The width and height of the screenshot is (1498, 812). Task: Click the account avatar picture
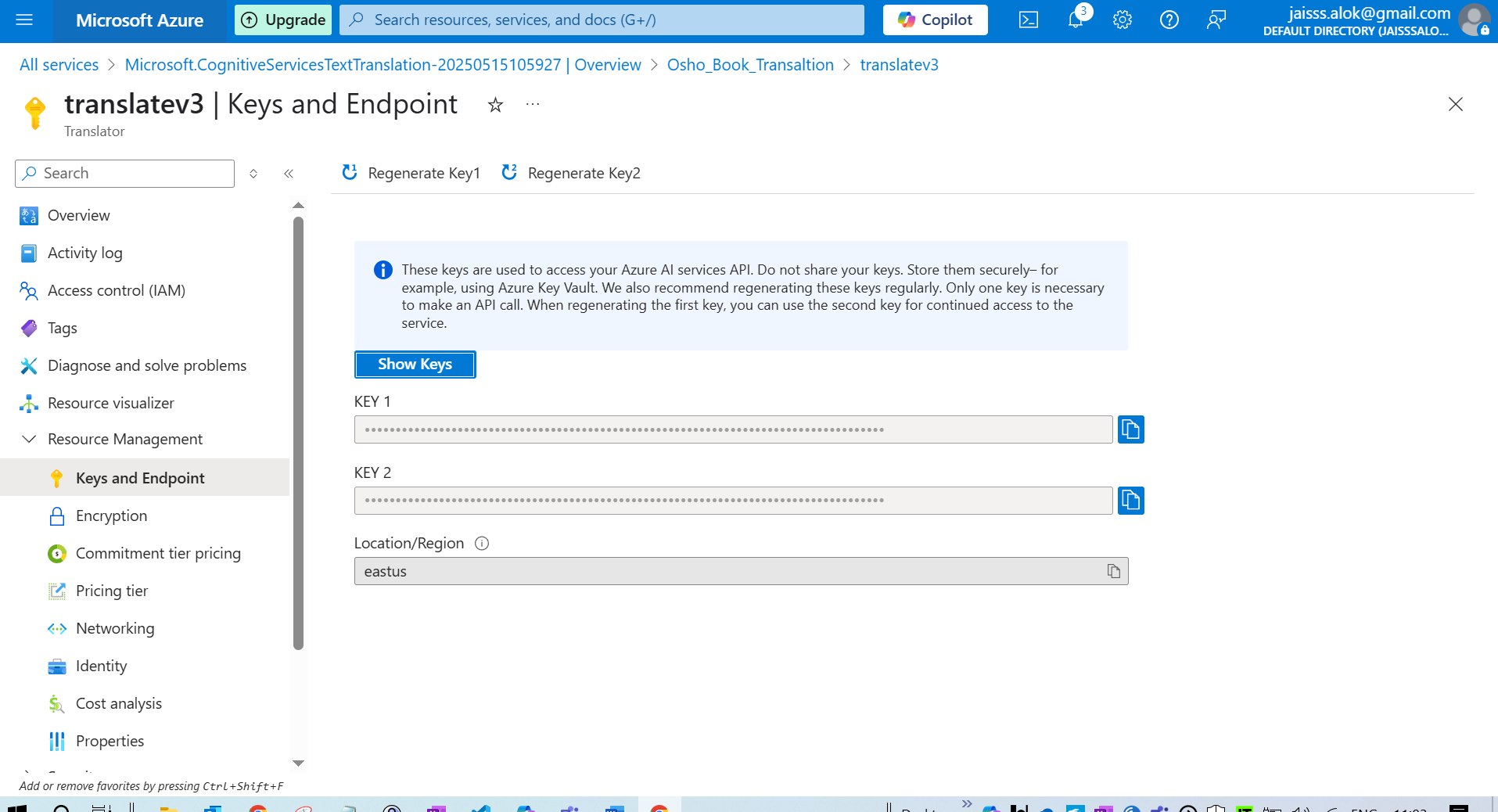click(1474, 20)
